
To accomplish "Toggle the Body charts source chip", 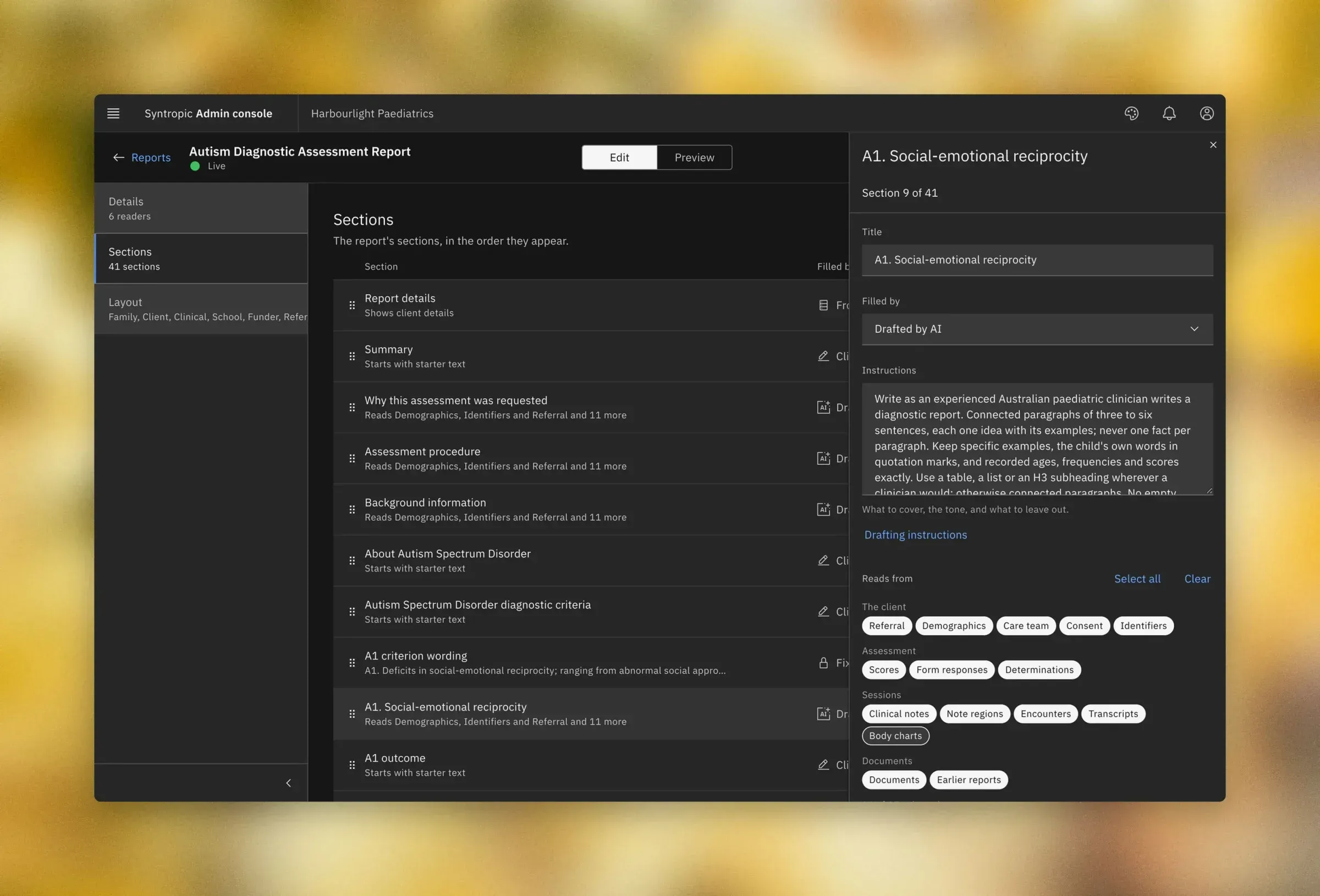I will click(x=895, y=735).
